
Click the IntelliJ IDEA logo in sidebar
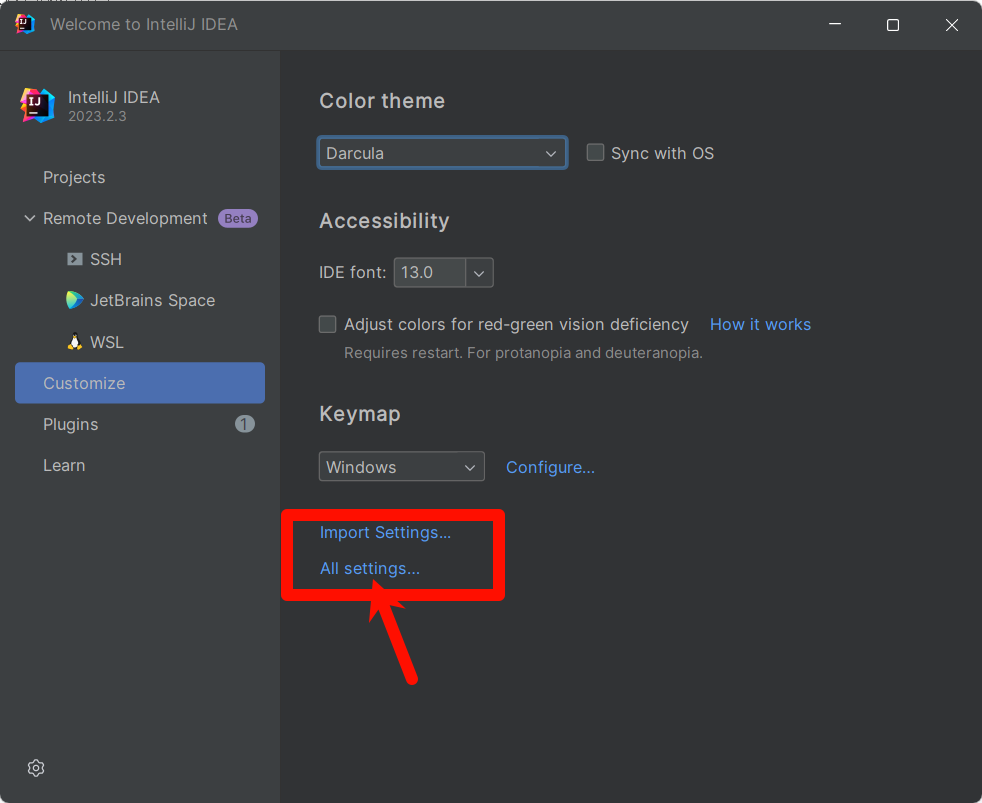click(37, 105)
